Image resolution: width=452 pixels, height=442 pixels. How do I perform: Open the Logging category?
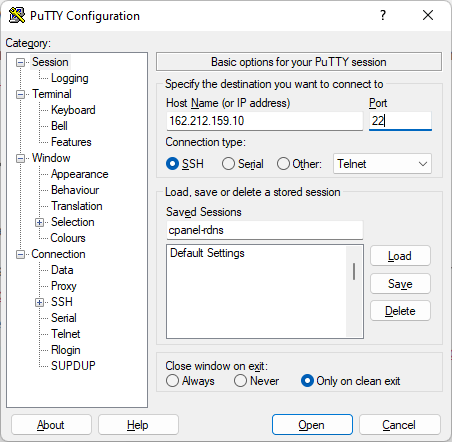click(x=69, y=78)
